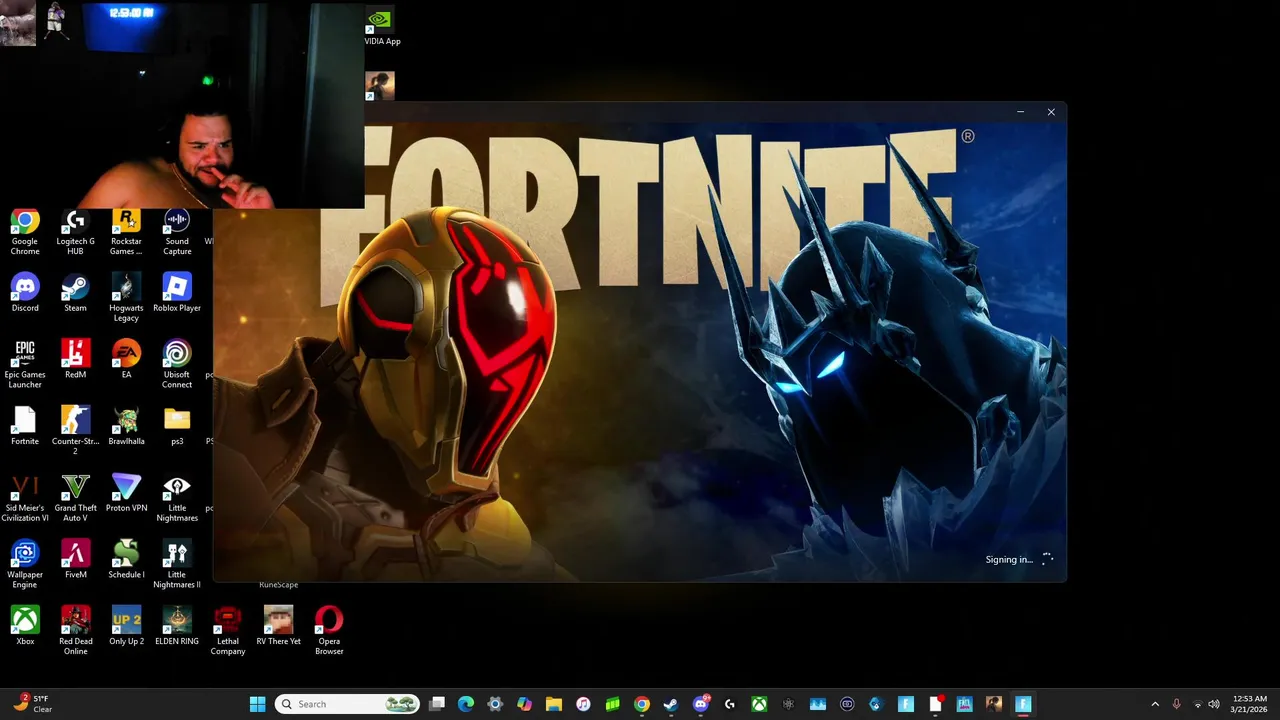1280x720 pixels.
Task: Switch to Discord in the taskbar
Action: pos(701,704)
